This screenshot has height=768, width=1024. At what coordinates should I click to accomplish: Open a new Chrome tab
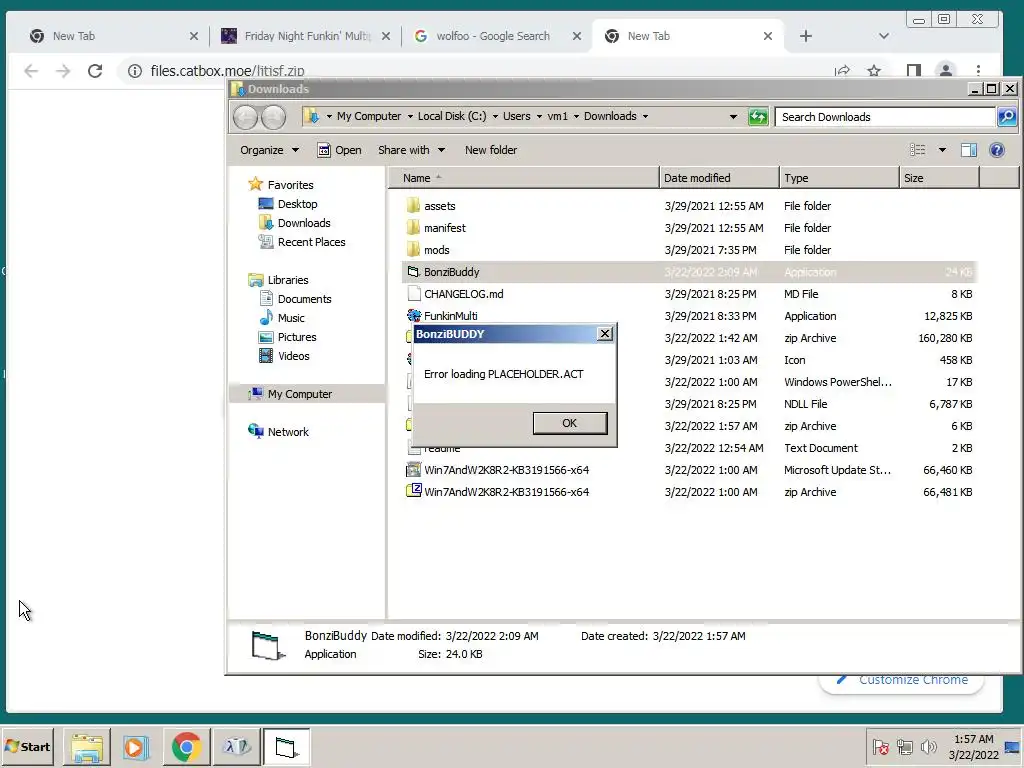click(806, 36)
